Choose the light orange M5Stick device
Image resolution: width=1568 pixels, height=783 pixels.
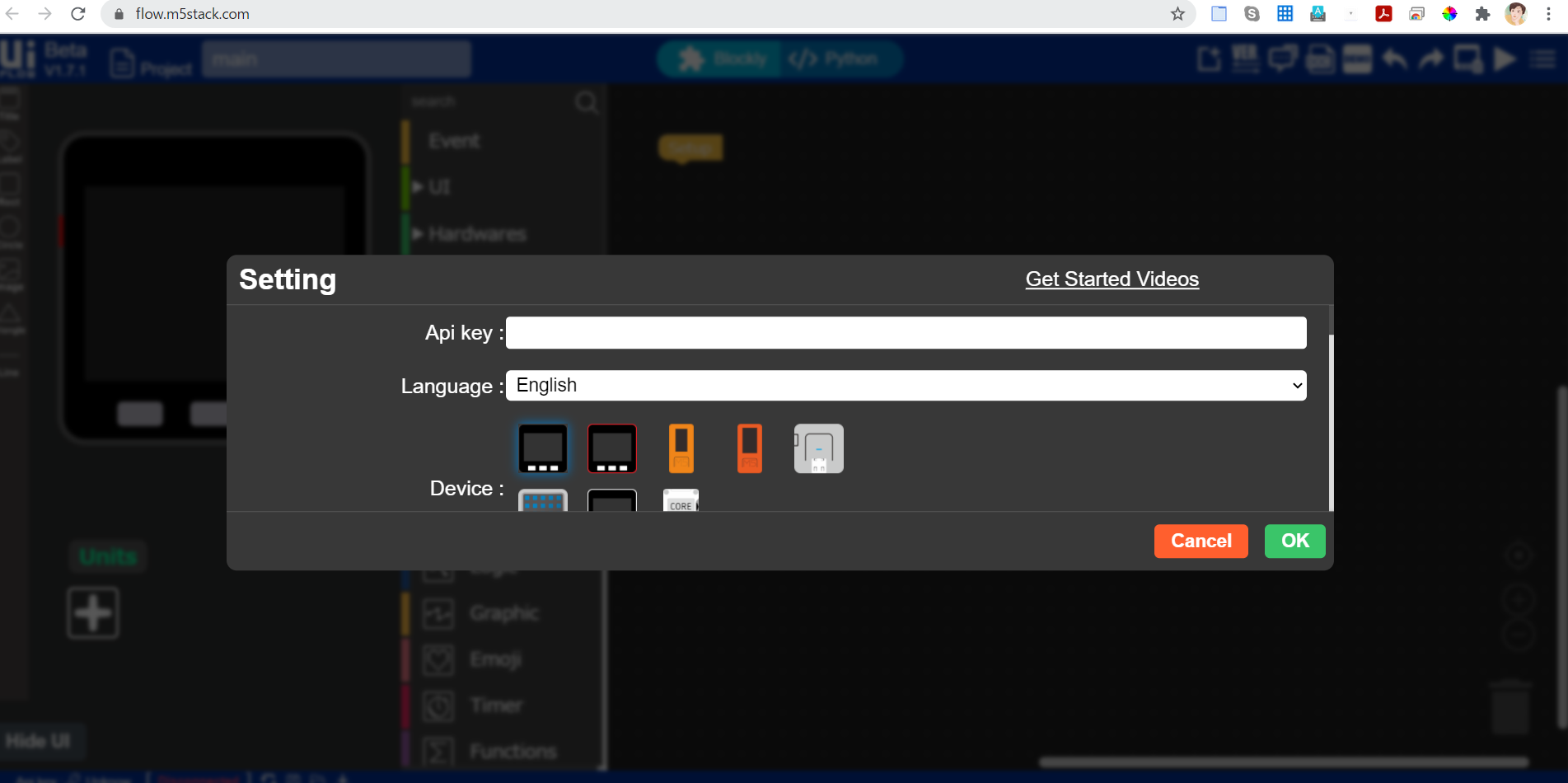click(x=681, y=448)
